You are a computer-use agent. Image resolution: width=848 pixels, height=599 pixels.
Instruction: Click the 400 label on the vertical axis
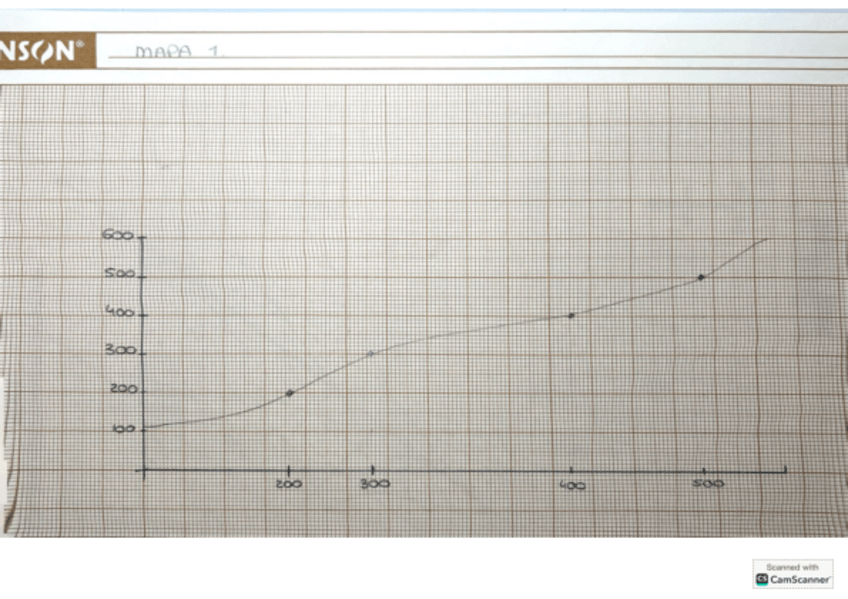120,313
